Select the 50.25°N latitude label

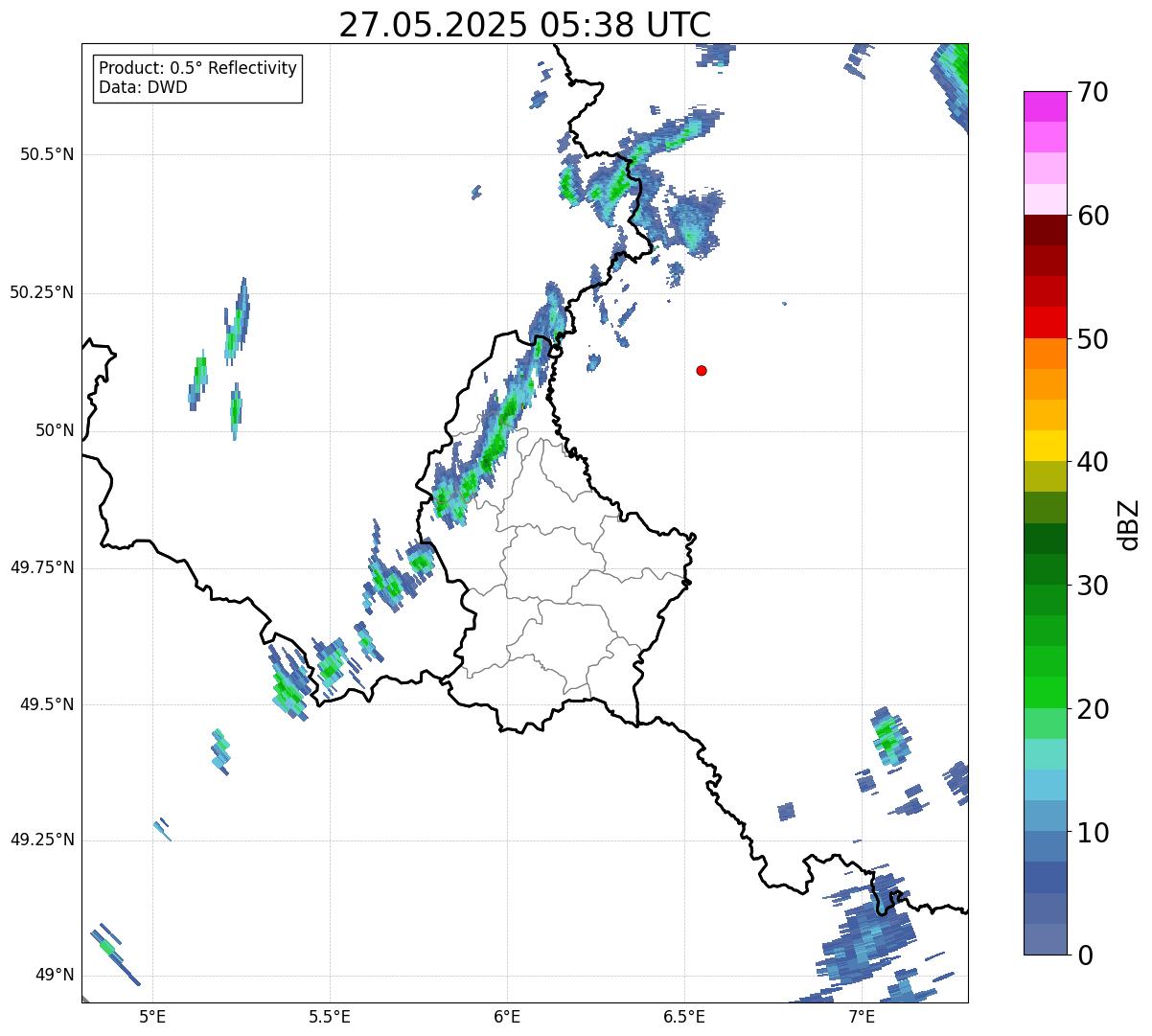click(42, 292)
